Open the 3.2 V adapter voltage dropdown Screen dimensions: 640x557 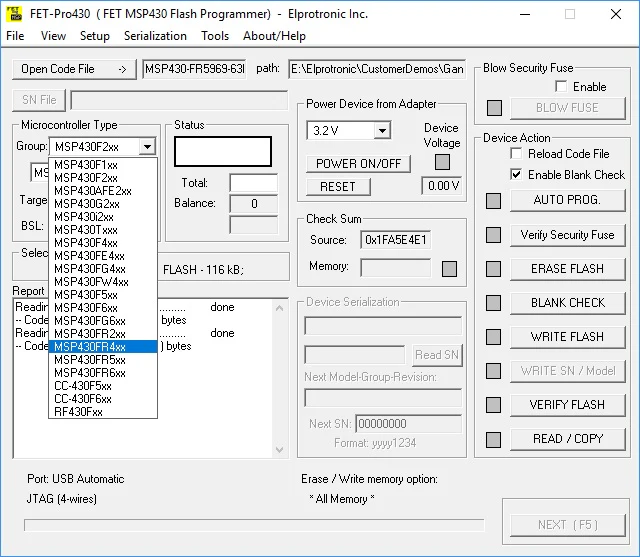(x=381, y=131)
